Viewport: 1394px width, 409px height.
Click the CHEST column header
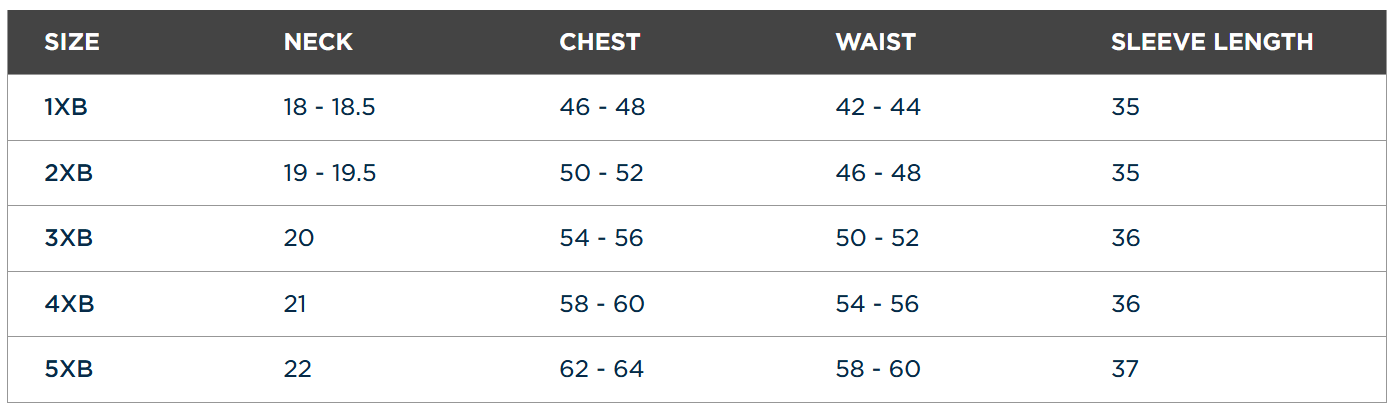tap(599, 42)
